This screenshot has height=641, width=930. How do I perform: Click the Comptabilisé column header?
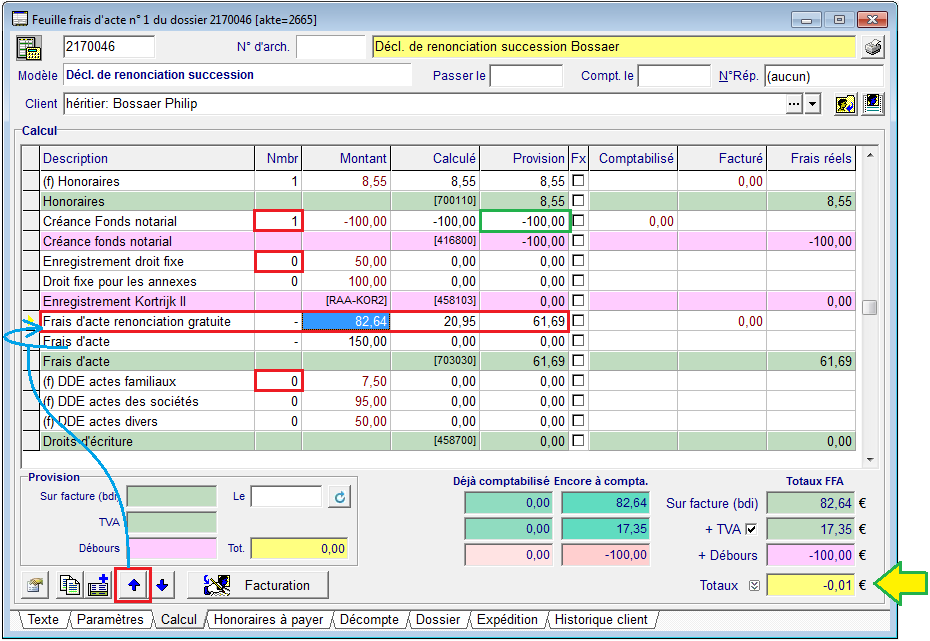tap(633, 158)
